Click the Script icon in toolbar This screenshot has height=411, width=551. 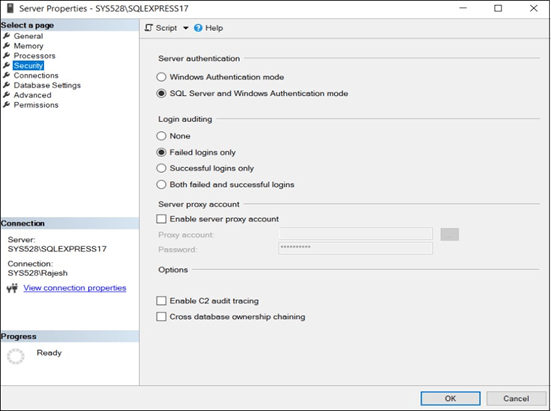click(149, 28)
